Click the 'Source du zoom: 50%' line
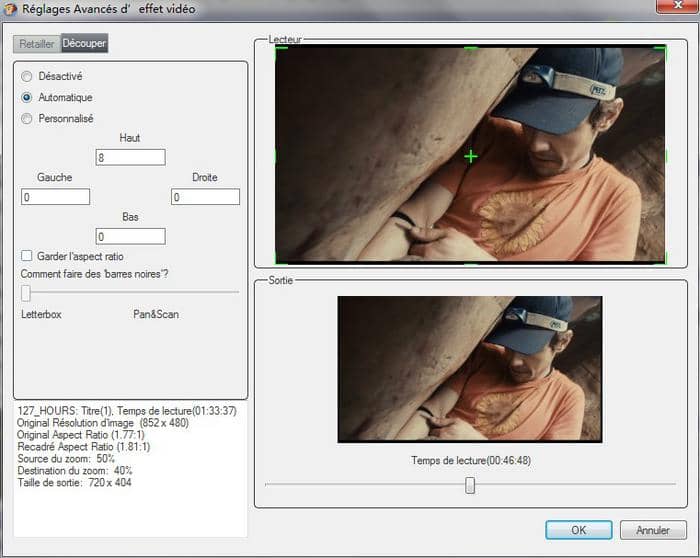 tap(66, 458)
